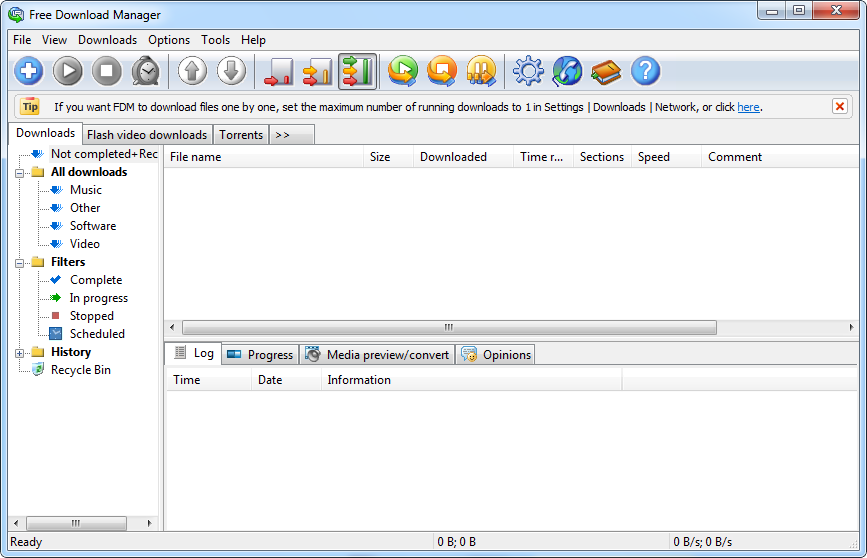The height and width of the screenshot is (558, 867).
Task: Click the Add new download plus icon
Action: (x=29, y=71)
